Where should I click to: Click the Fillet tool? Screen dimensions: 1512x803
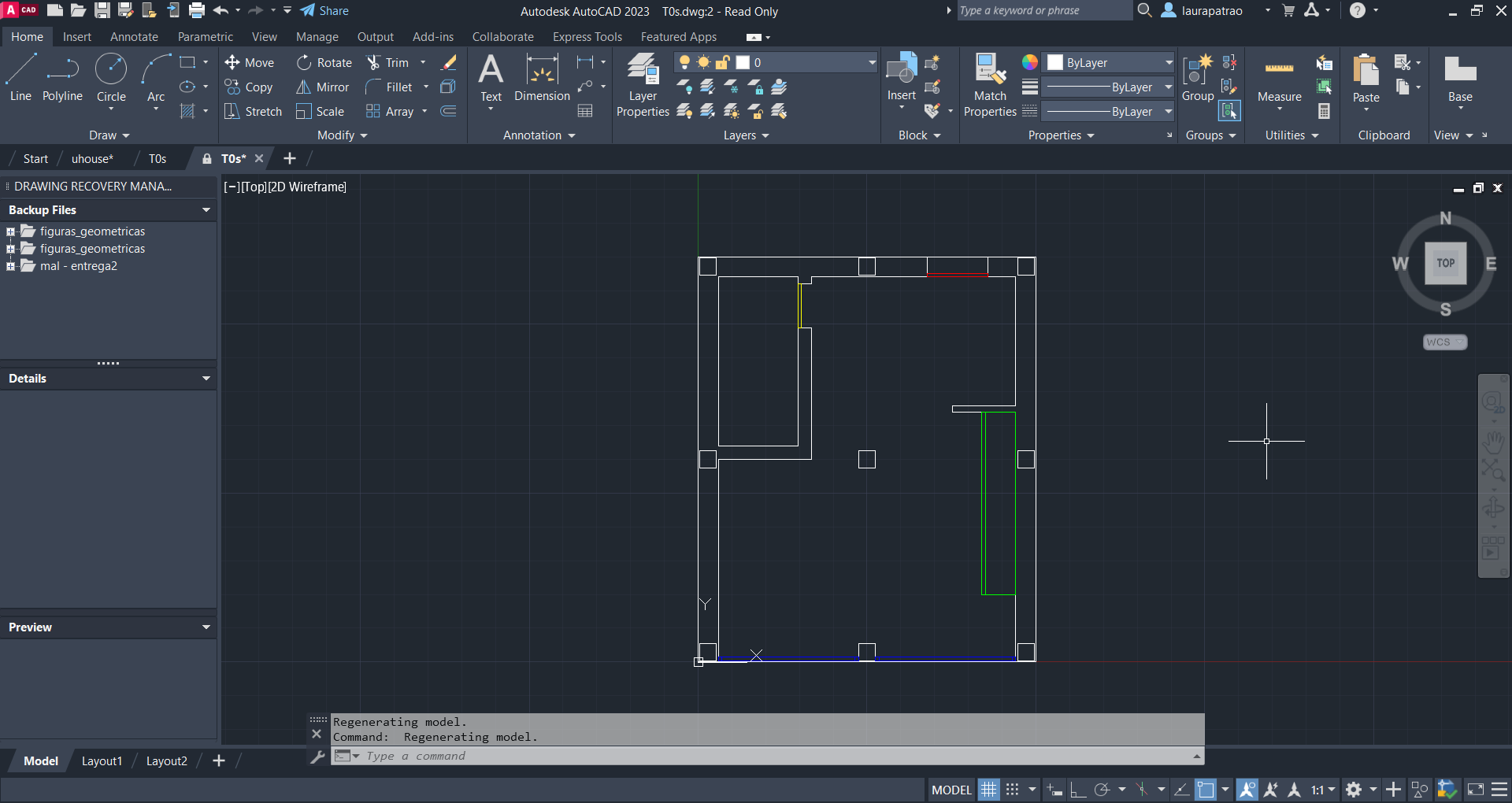[389, 87]
